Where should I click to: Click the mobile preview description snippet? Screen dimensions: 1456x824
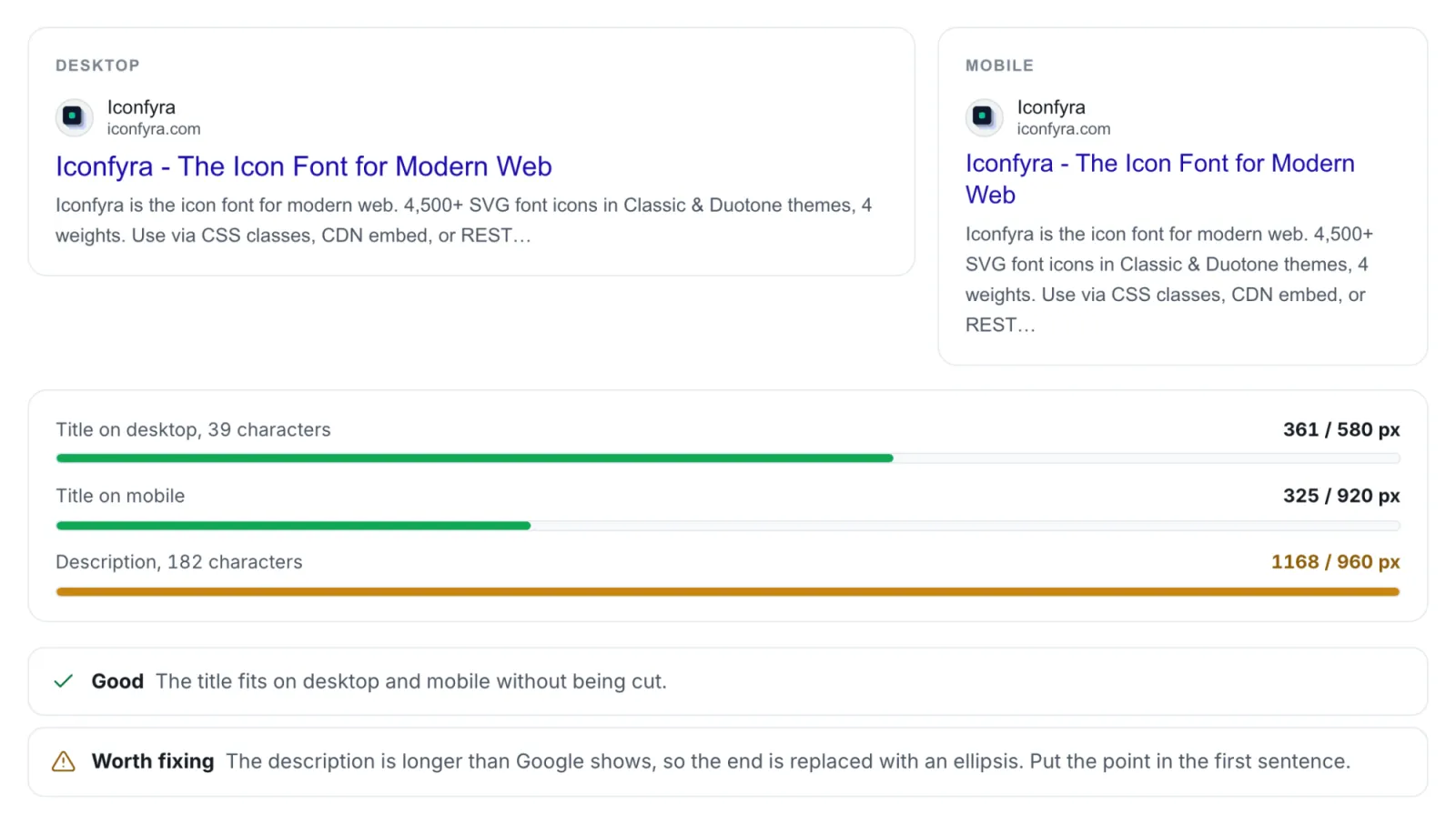[x=1169, y=279]
